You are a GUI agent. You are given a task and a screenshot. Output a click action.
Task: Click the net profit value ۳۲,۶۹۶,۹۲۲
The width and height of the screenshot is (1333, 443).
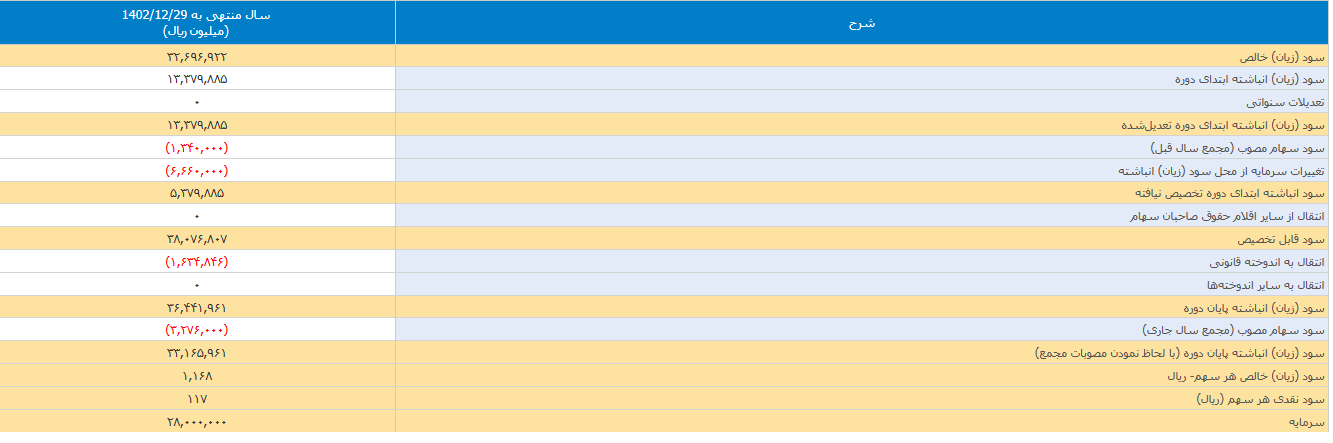click(x=197, y=56)
